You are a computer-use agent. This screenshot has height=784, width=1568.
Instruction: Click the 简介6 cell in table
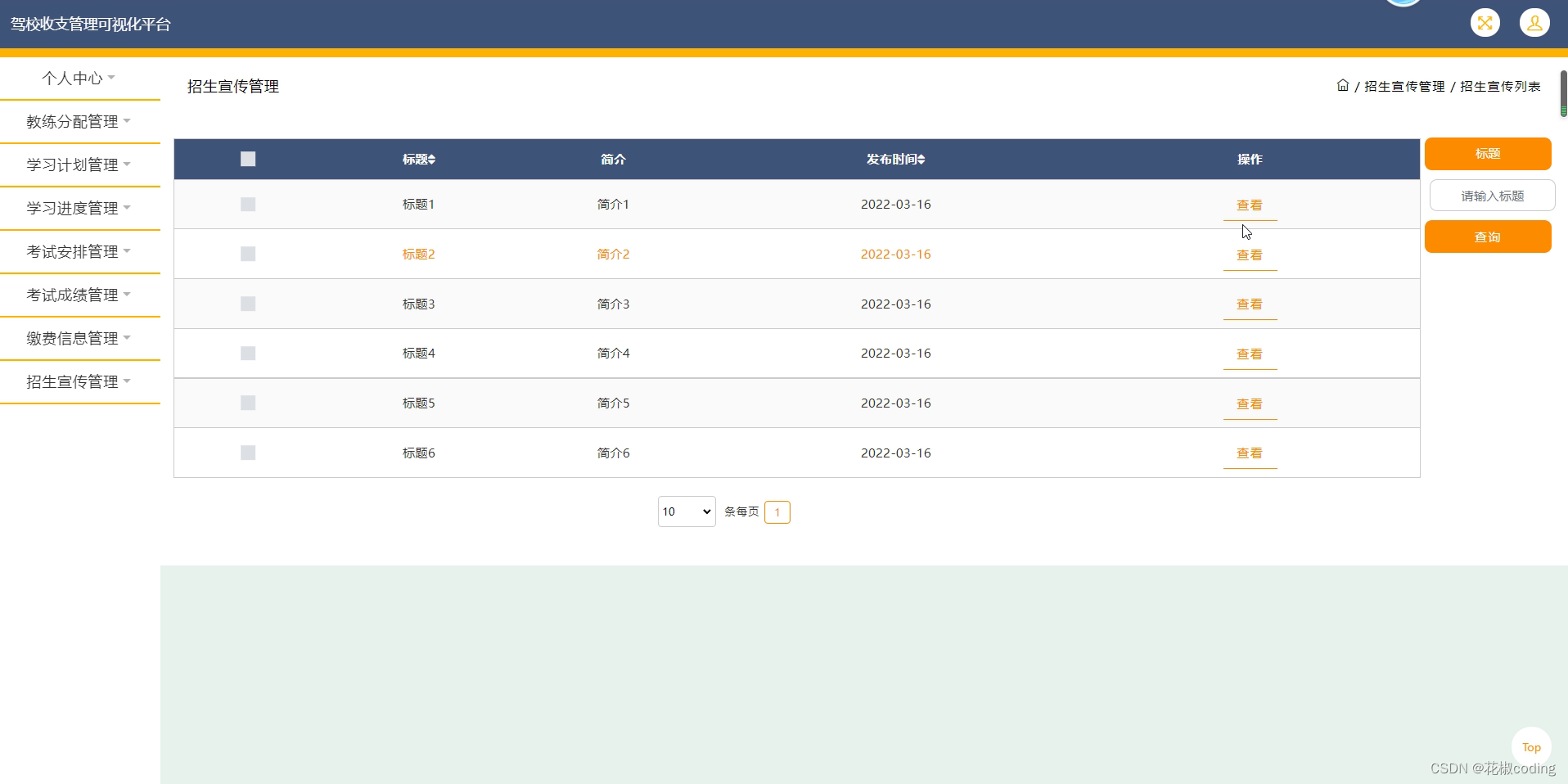[613, 453]
